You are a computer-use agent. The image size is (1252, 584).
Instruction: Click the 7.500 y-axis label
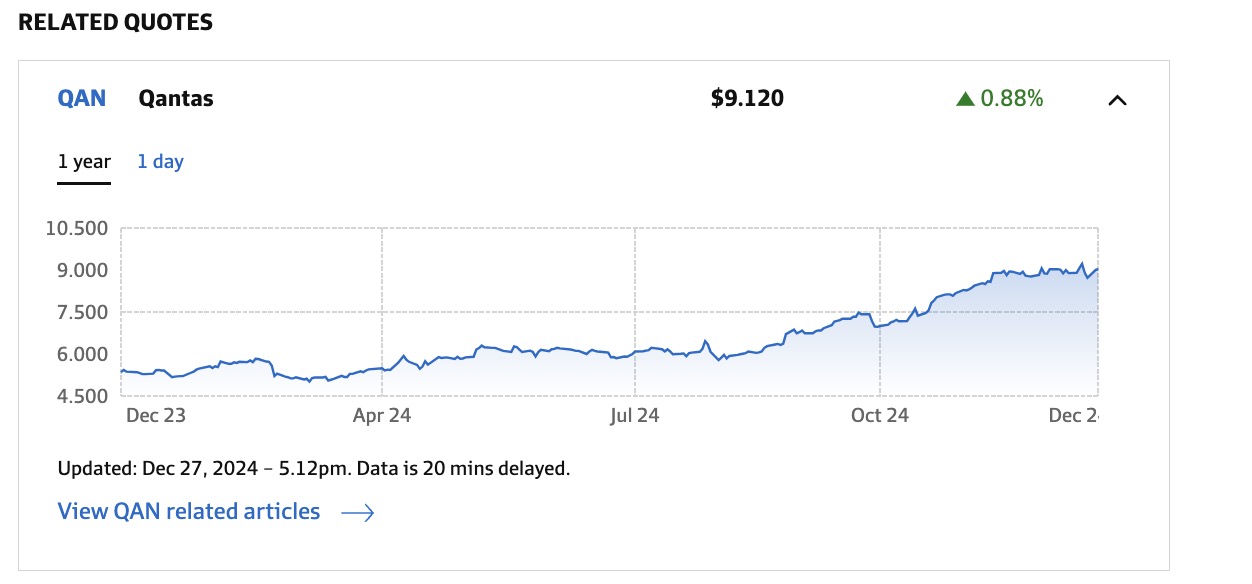coord(82,312)
